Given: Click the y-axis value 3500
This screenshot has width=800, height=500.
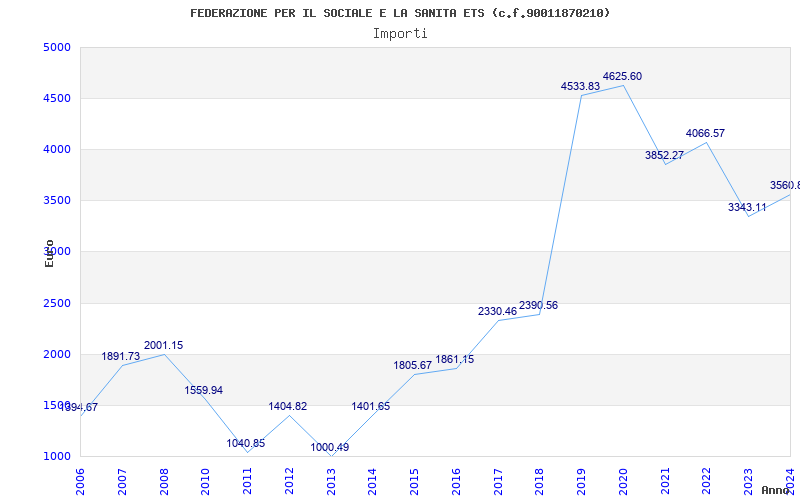Looking at the screenshot, I should tap(57, 201).
